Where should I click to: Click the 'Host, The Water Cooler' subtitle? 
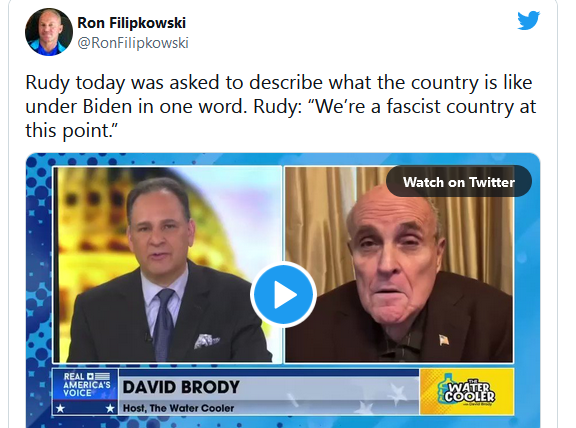[178, 408]
